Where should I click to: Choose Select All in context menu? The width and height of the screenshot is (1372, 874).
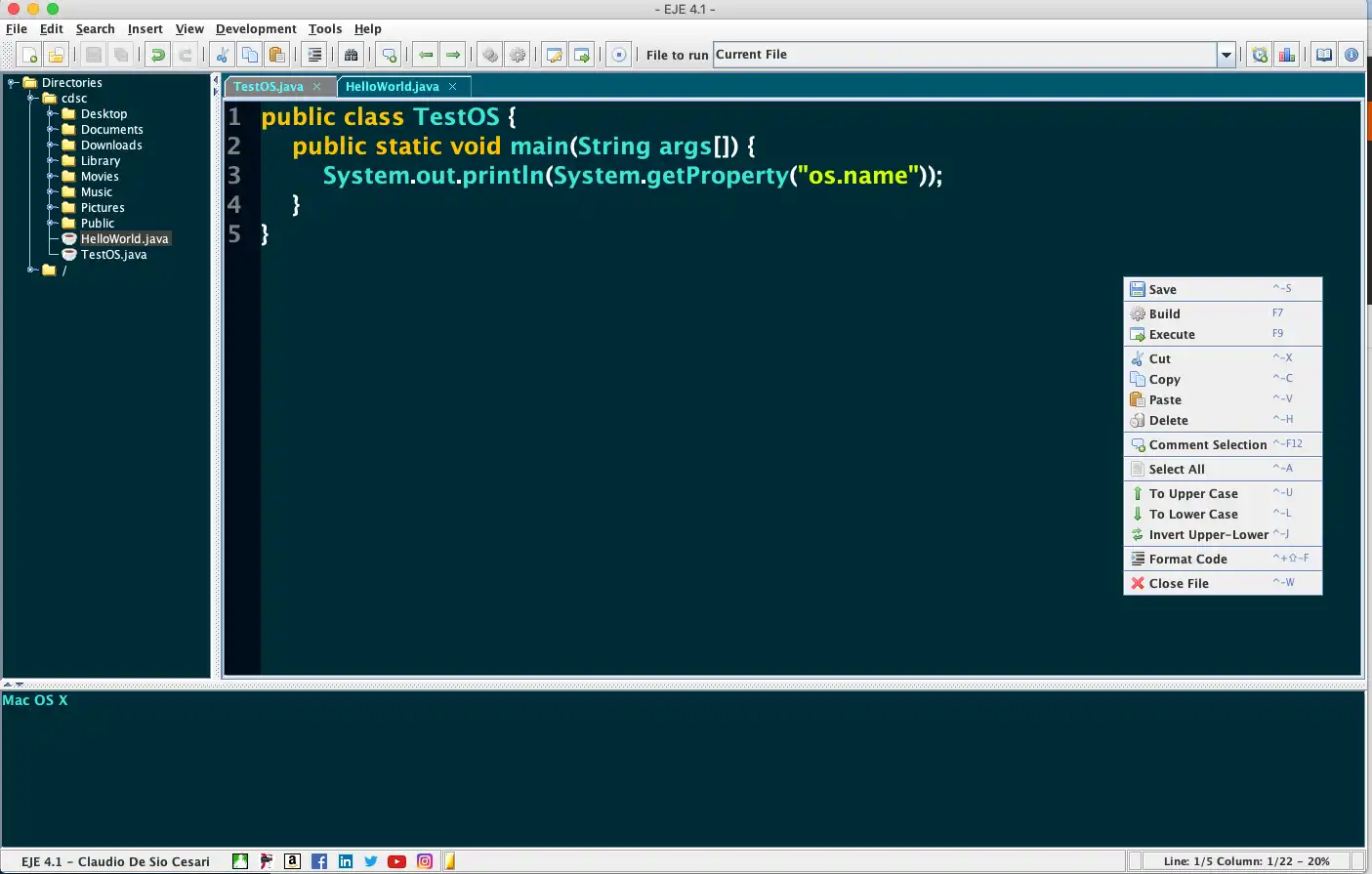1223,469
